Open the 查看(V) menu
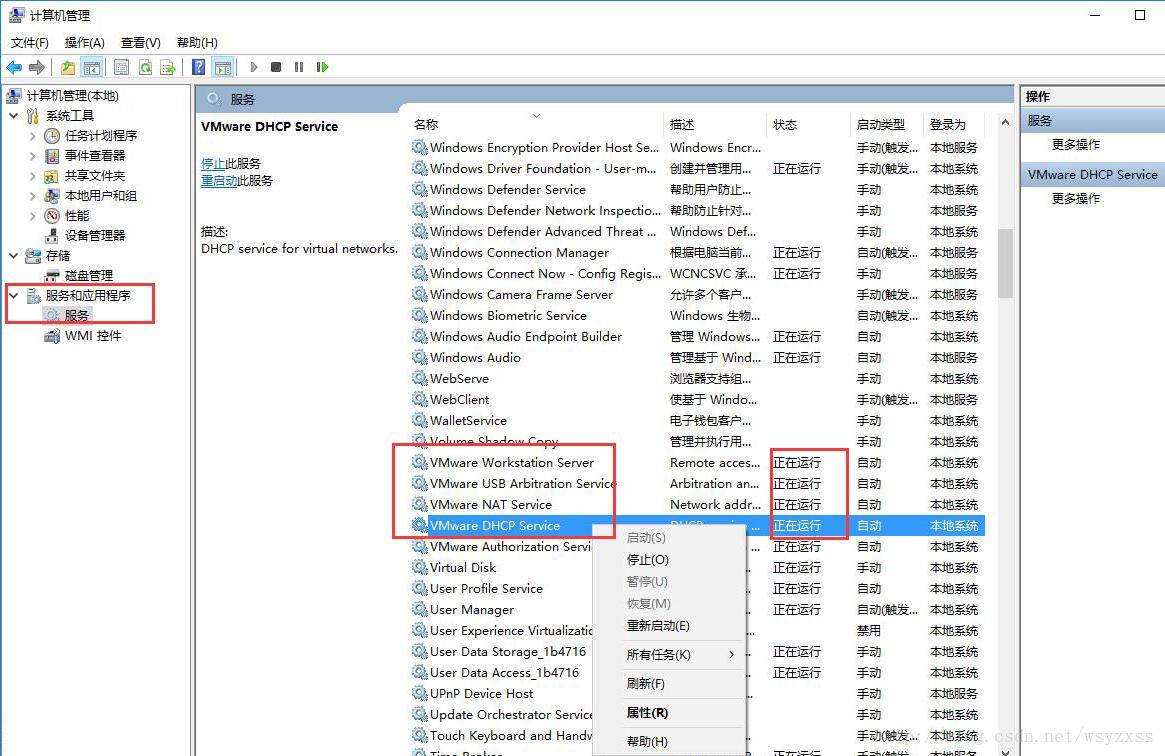Screen dimensions: 1165x756 [x=140, y=43]
